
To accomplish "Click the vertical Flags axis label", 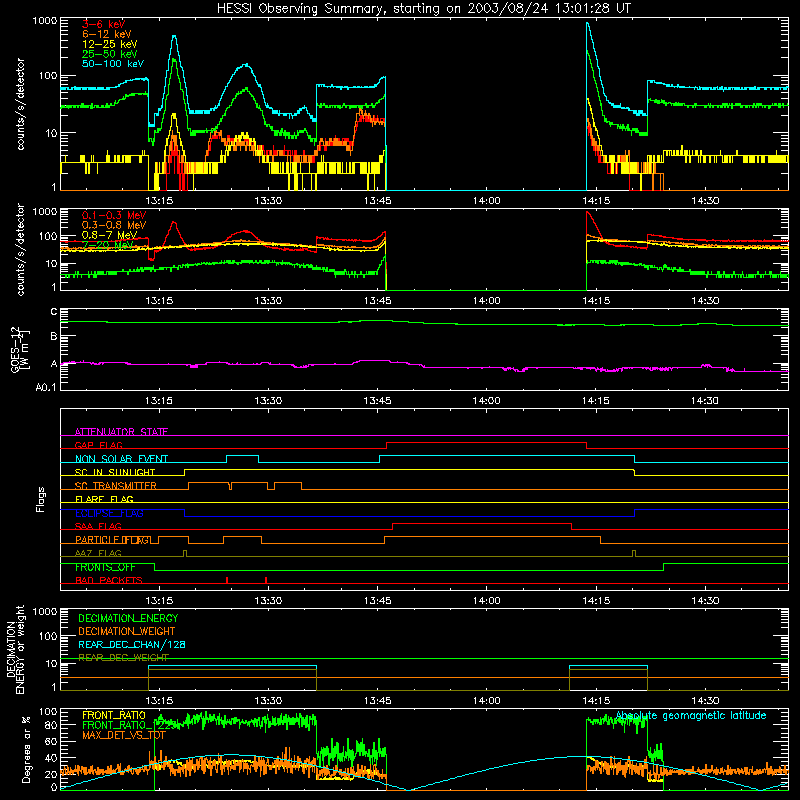I will (x=41, y=499).
